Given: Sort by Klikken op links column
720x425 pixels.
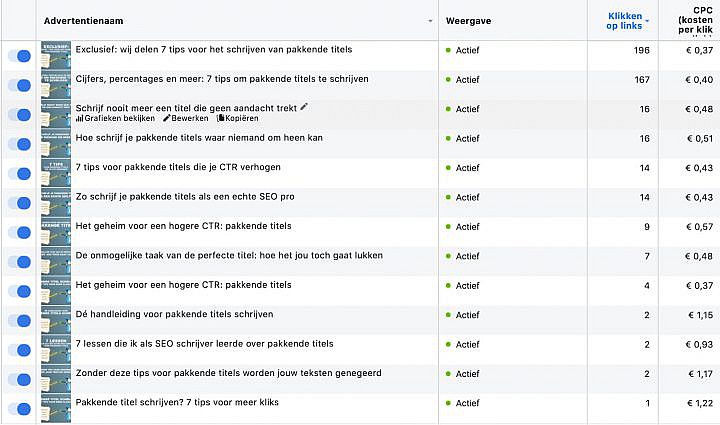Looking at the screenshot, I should [x=624, y=21].
